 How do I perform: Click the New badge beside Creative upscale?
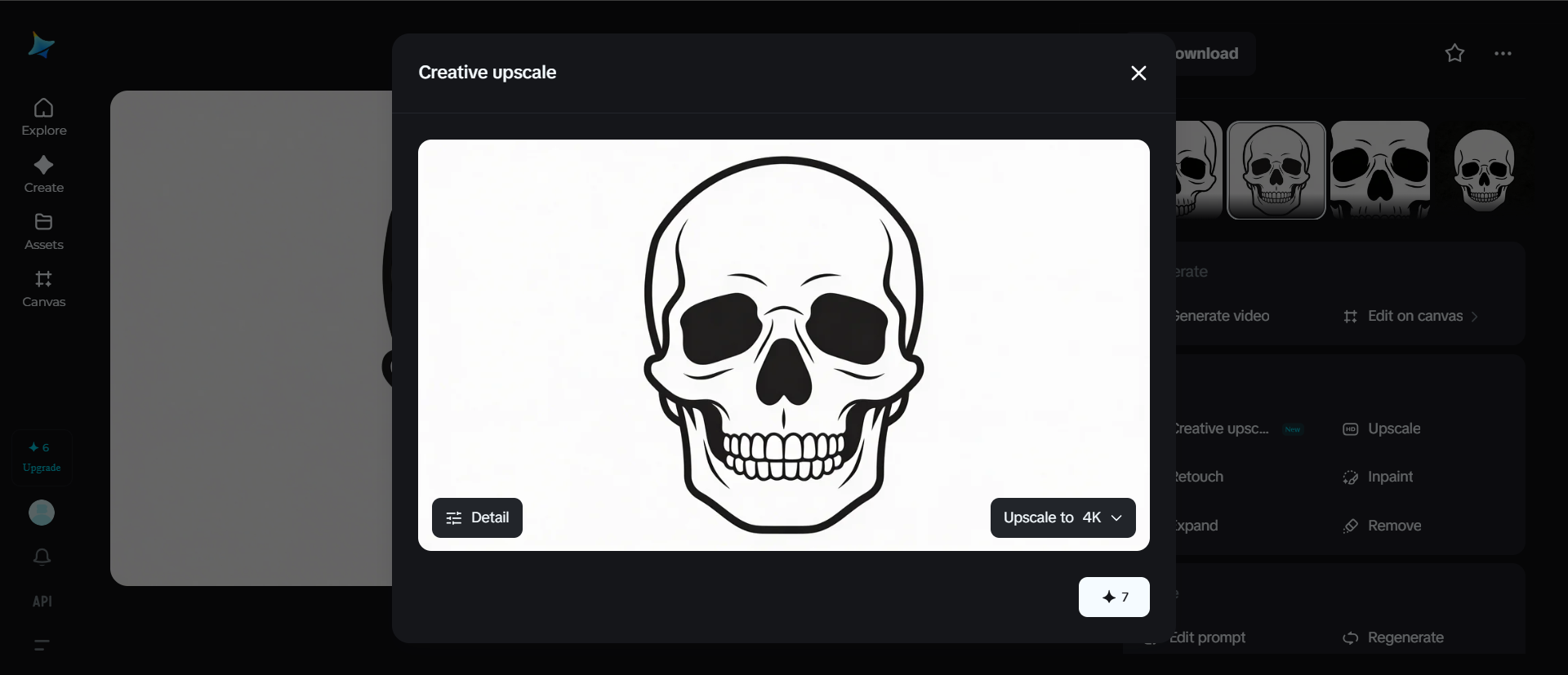pyautogui.click(x=1293, y=429)
